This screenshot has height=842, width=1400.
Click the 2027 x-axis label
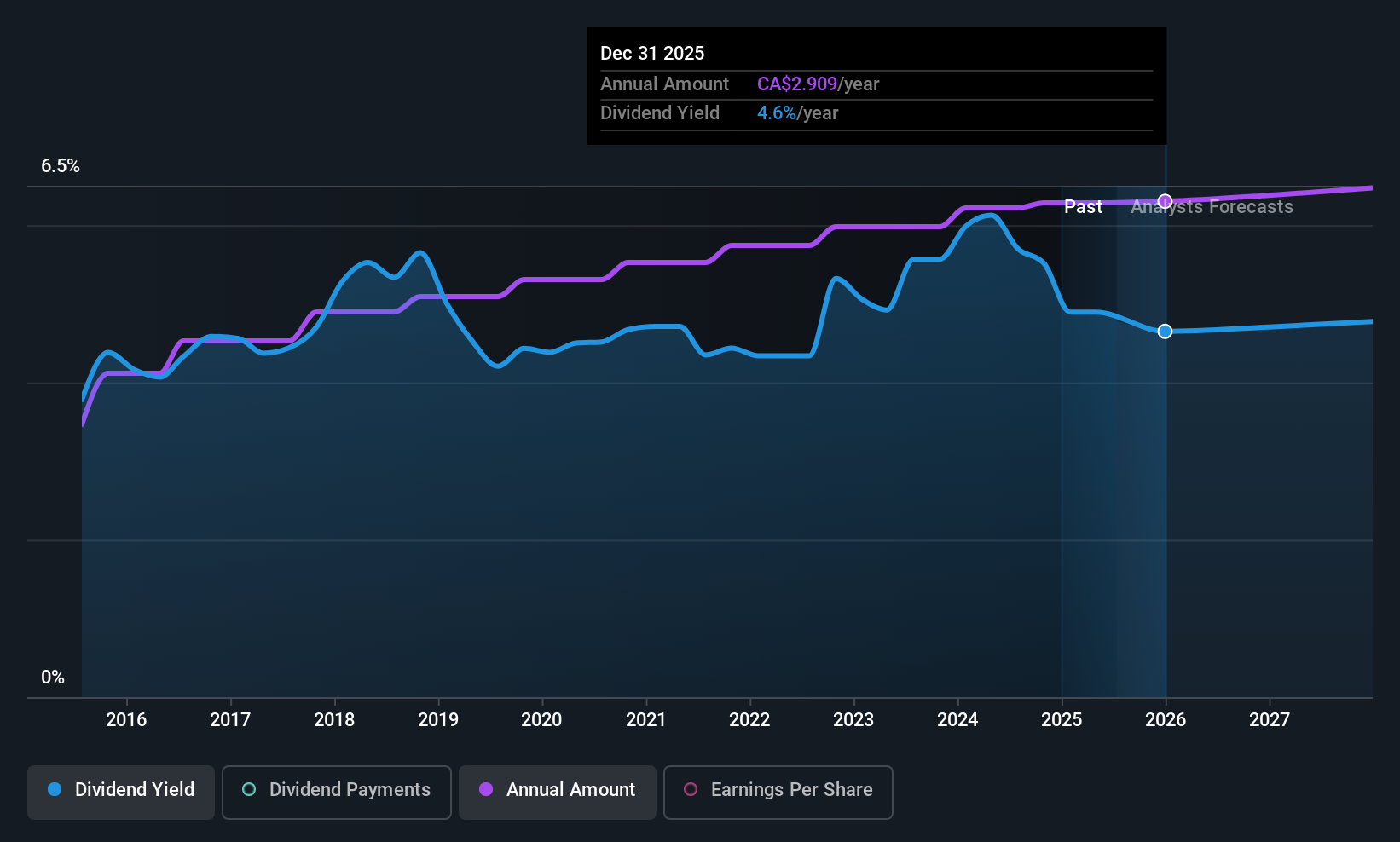coord(1270,719)
